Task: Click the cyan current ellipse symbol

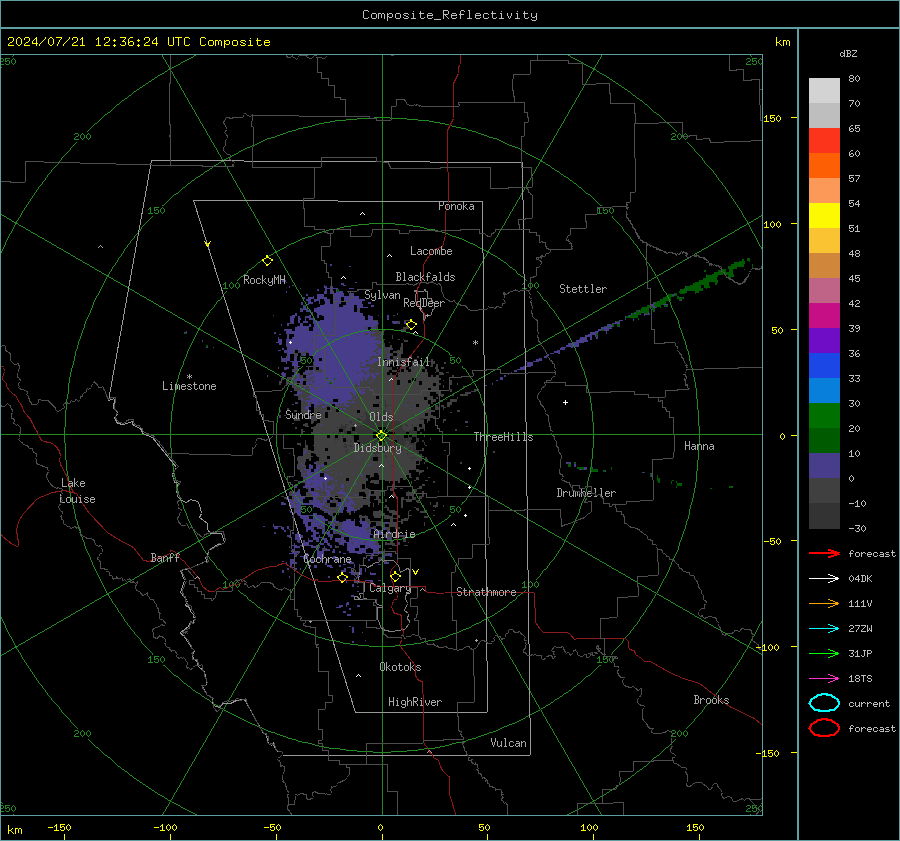Action: pos(824,703)
